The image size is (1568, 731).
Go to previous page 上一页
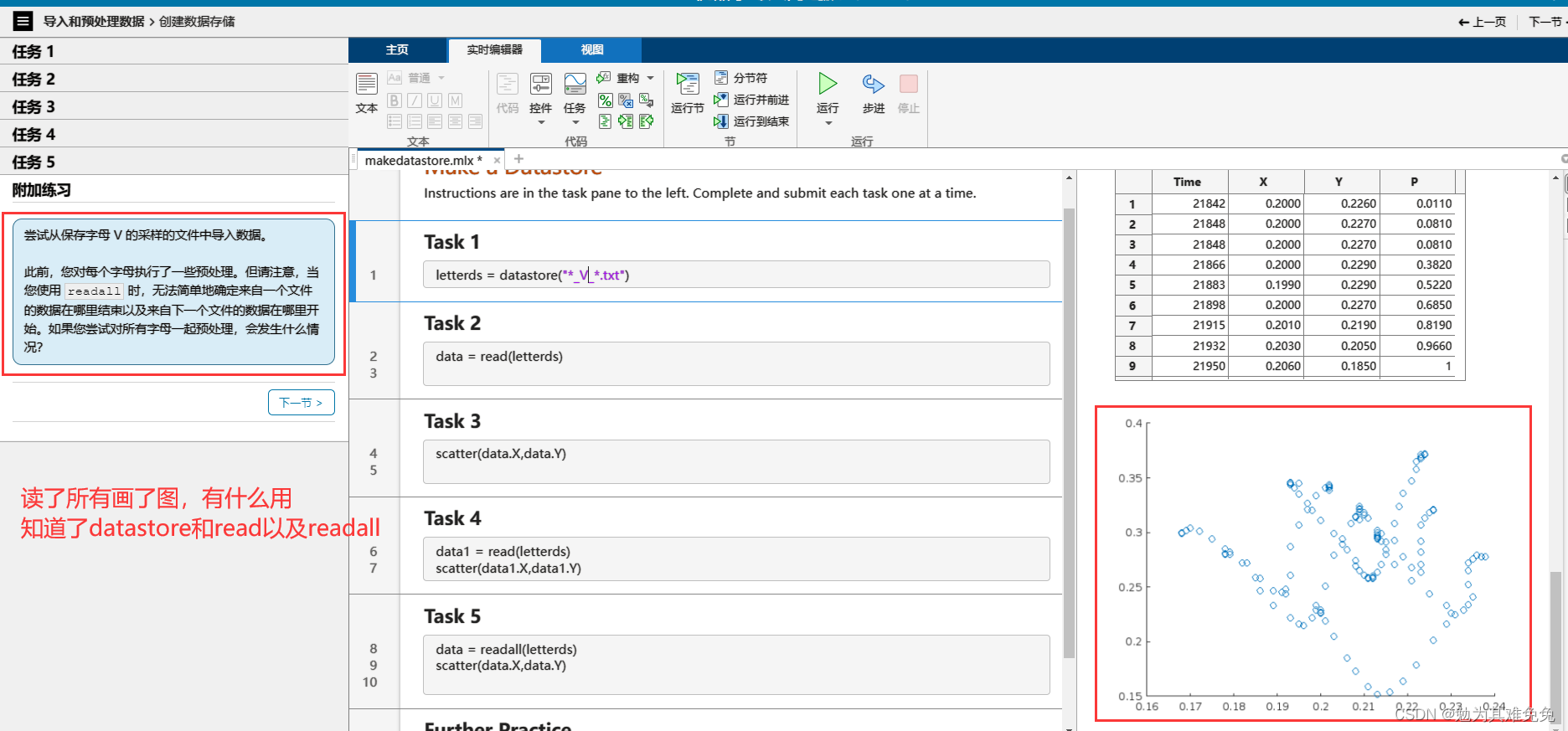tap(1483, 22)
